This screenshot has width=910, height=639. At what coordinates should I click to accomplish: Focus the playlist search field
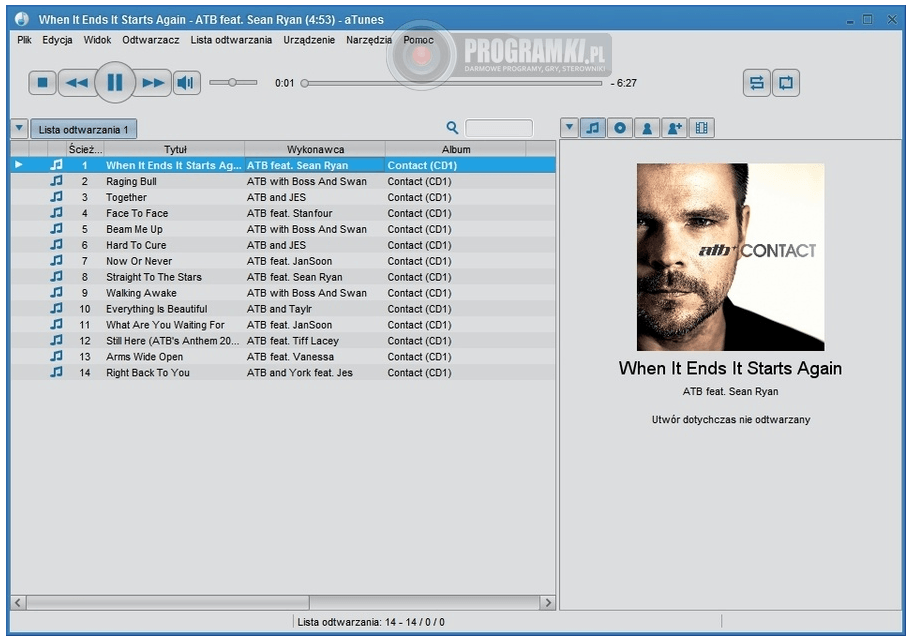[x=499, y=128]
